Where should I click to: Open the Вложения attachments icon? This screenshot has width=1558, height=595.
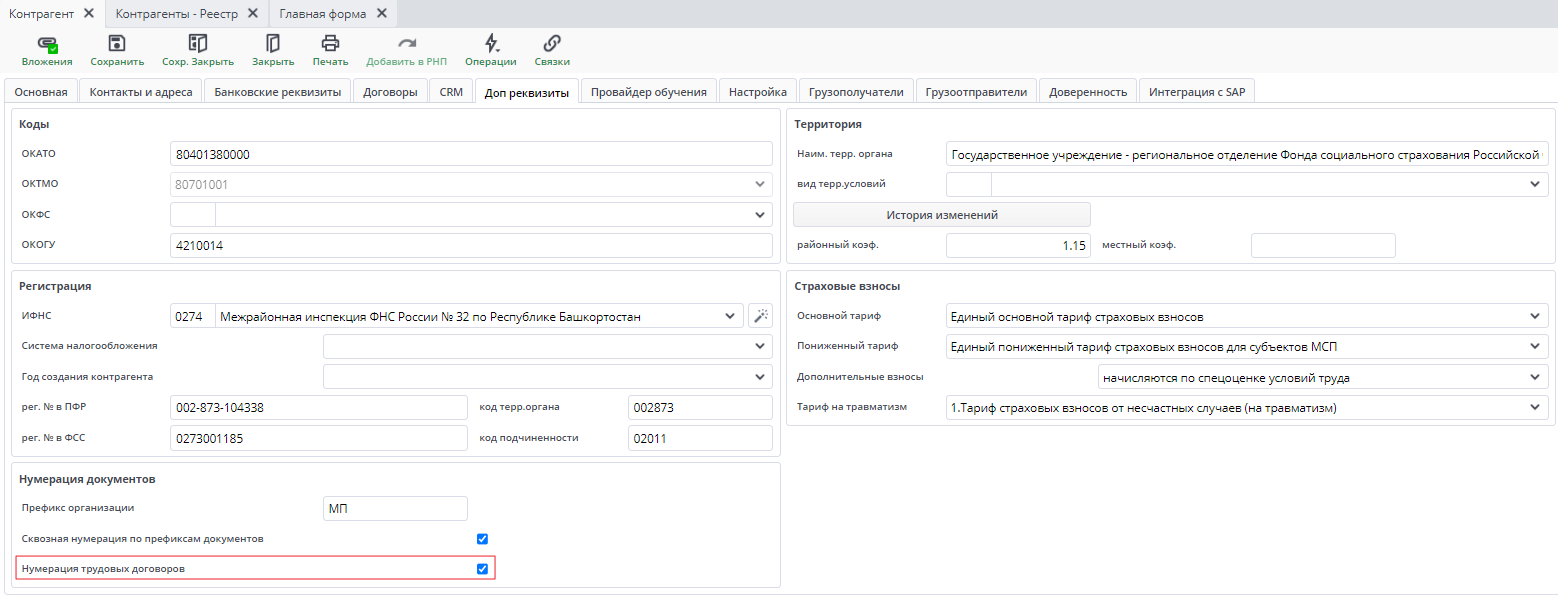tap(46, 44)
